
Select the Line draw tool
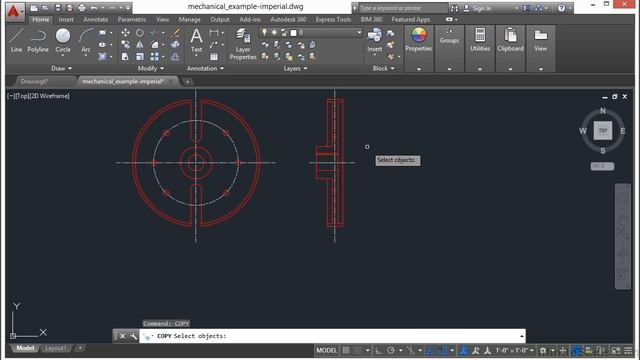[x=16, y=41]
